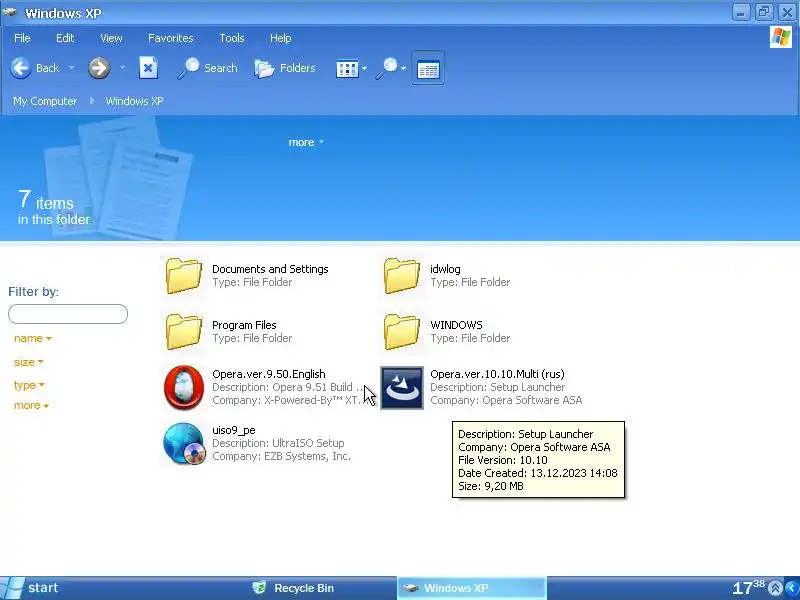Click the Recycle Bin taskbar icon
Screen dimensions: 800x600
pyautogui.click(x=259, y=588)
